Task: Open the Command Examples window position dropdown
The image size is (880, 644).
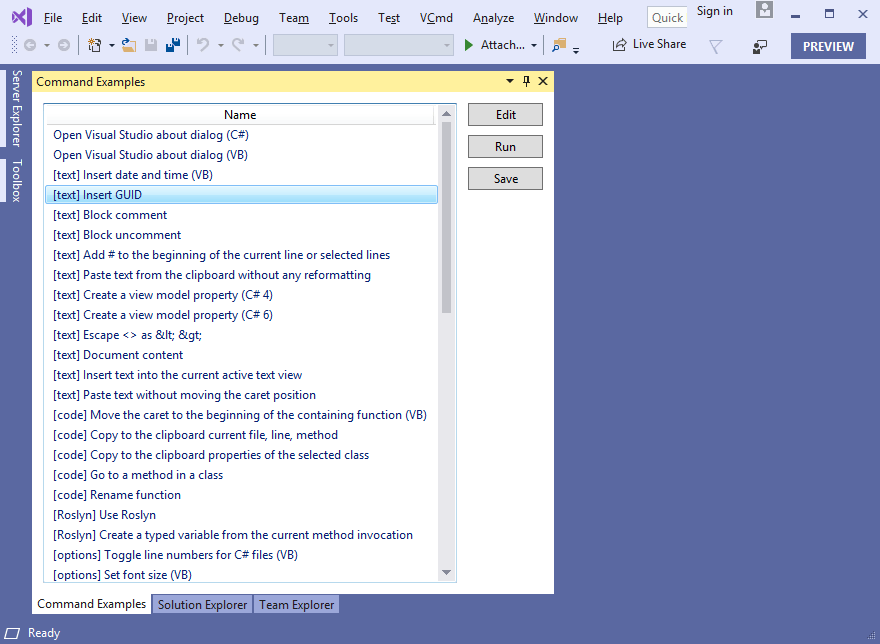Action: (x=510, y=82)
